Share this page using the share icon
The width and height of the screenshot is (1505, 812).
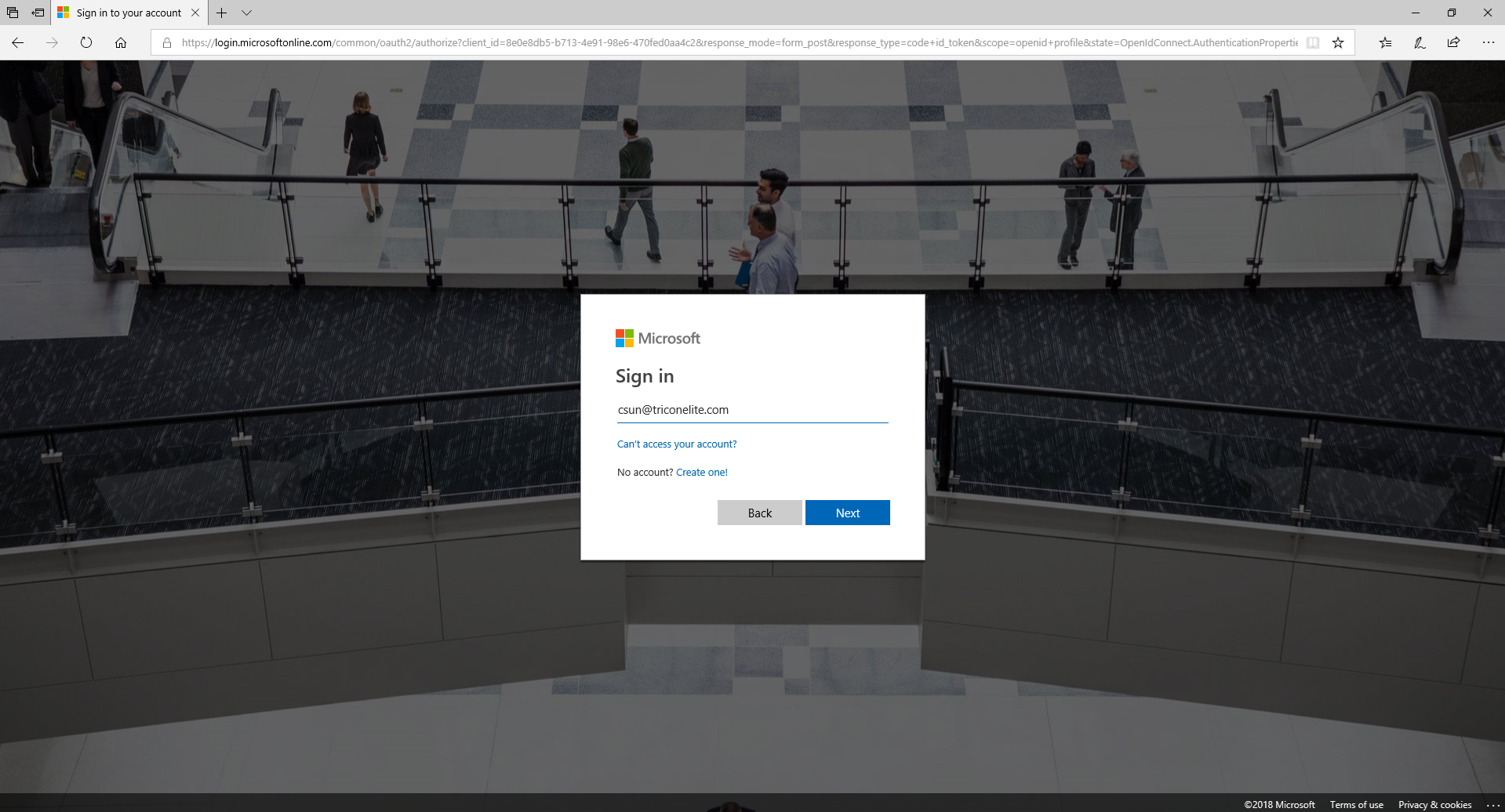point(1453,42)
